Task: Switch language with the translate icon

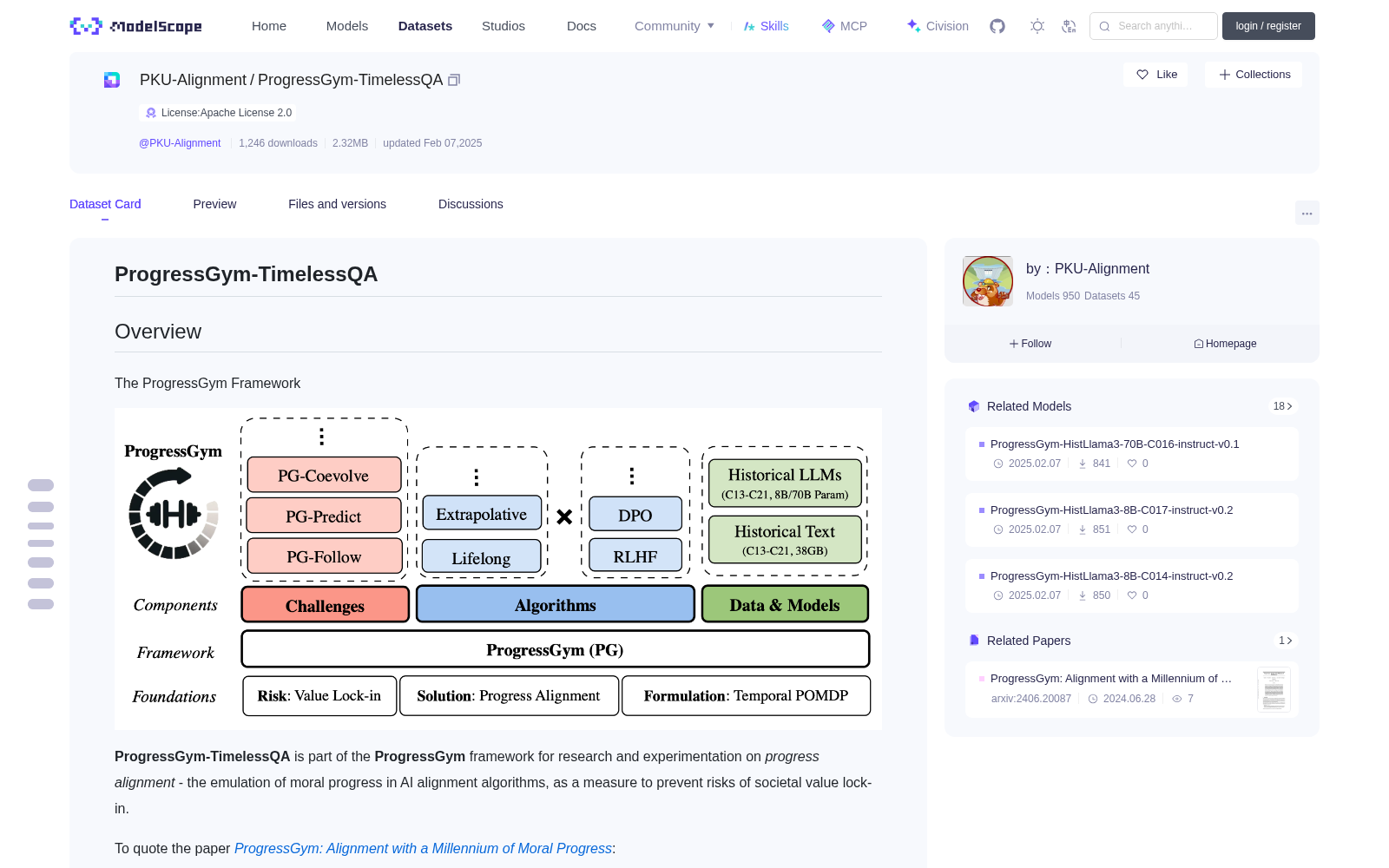Action: [x=1070, y=26]
